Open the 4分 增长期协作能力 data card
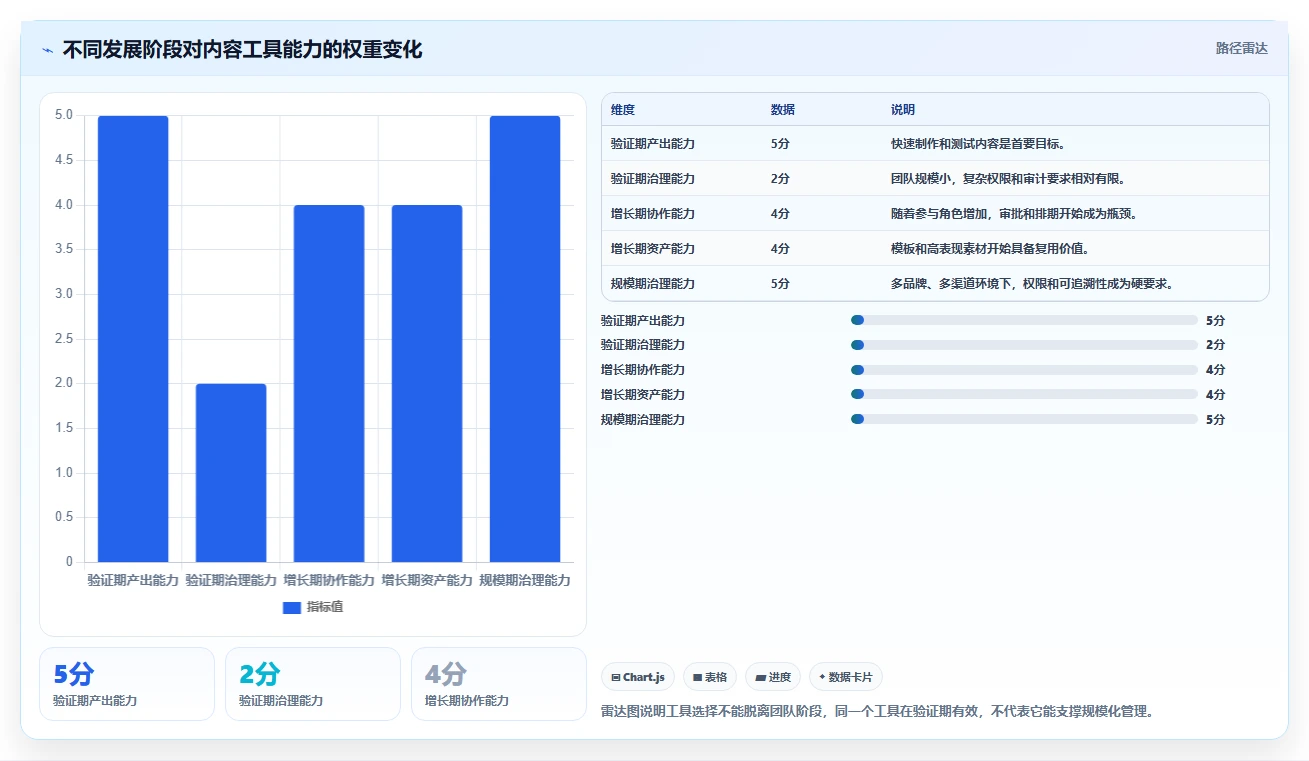This screenshot has height=761, width=1309. click(x=499, y=684)
